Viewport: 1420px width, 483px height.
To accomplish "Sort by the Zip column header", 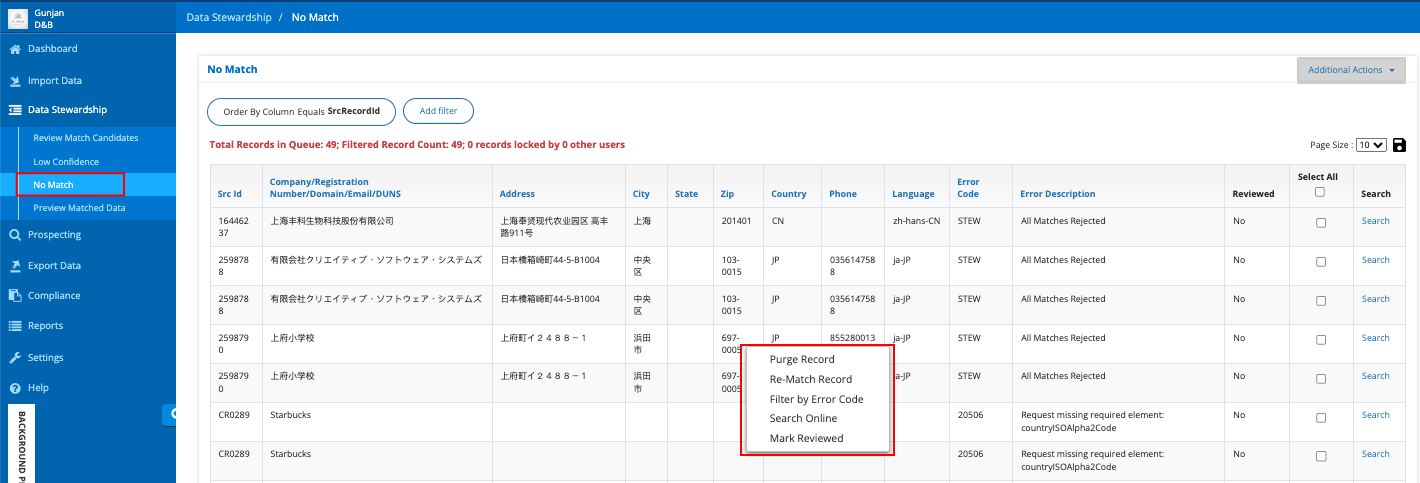I will (x=727, y=194).
